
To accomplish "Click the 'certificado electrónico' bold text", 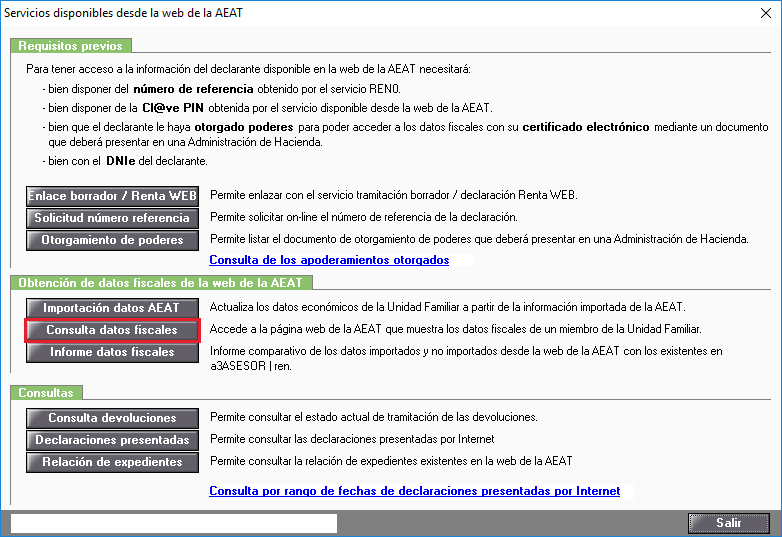I will pos(586,127).
